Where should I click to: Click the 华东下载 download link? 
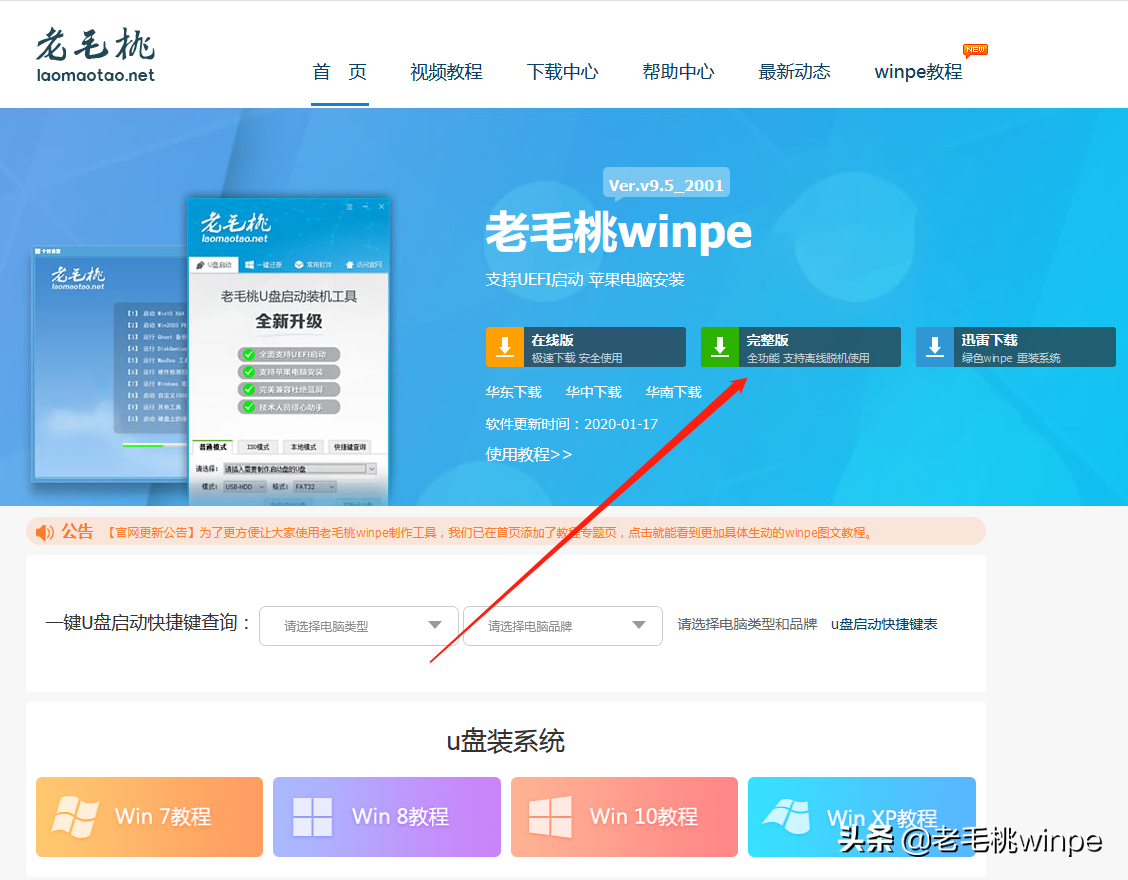point(514,392)
